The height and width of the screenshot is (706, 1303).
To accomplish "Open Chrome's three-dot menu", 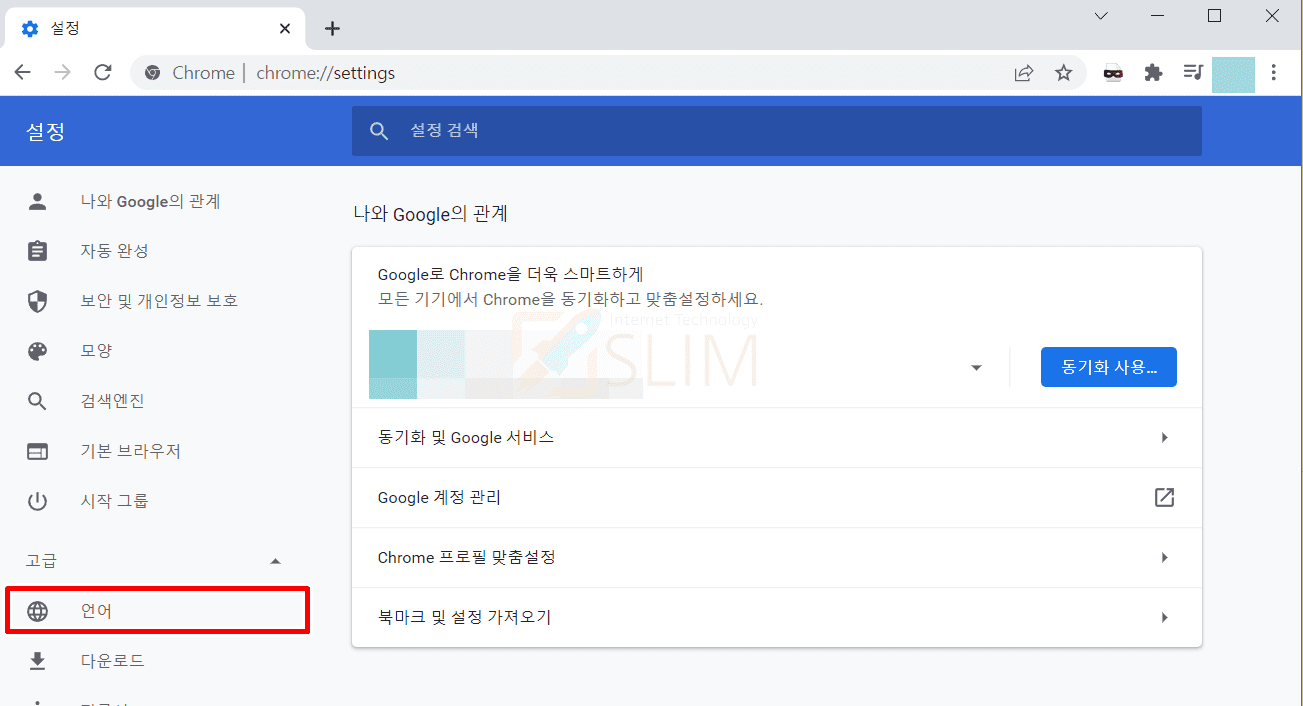I will 1273,73.
